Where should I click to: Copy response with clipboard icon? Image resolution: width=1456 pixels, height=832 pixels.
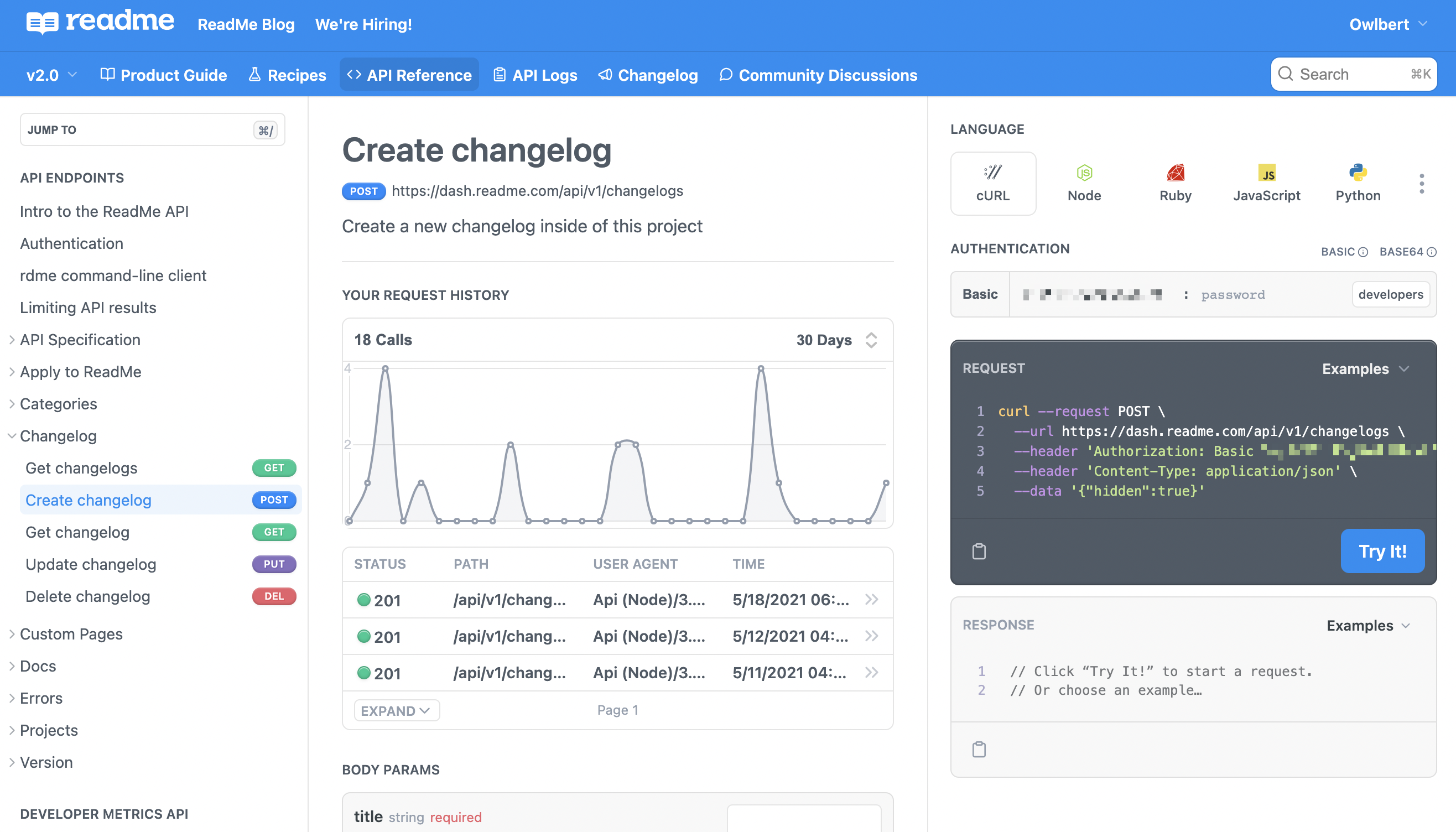pos(979,749)
